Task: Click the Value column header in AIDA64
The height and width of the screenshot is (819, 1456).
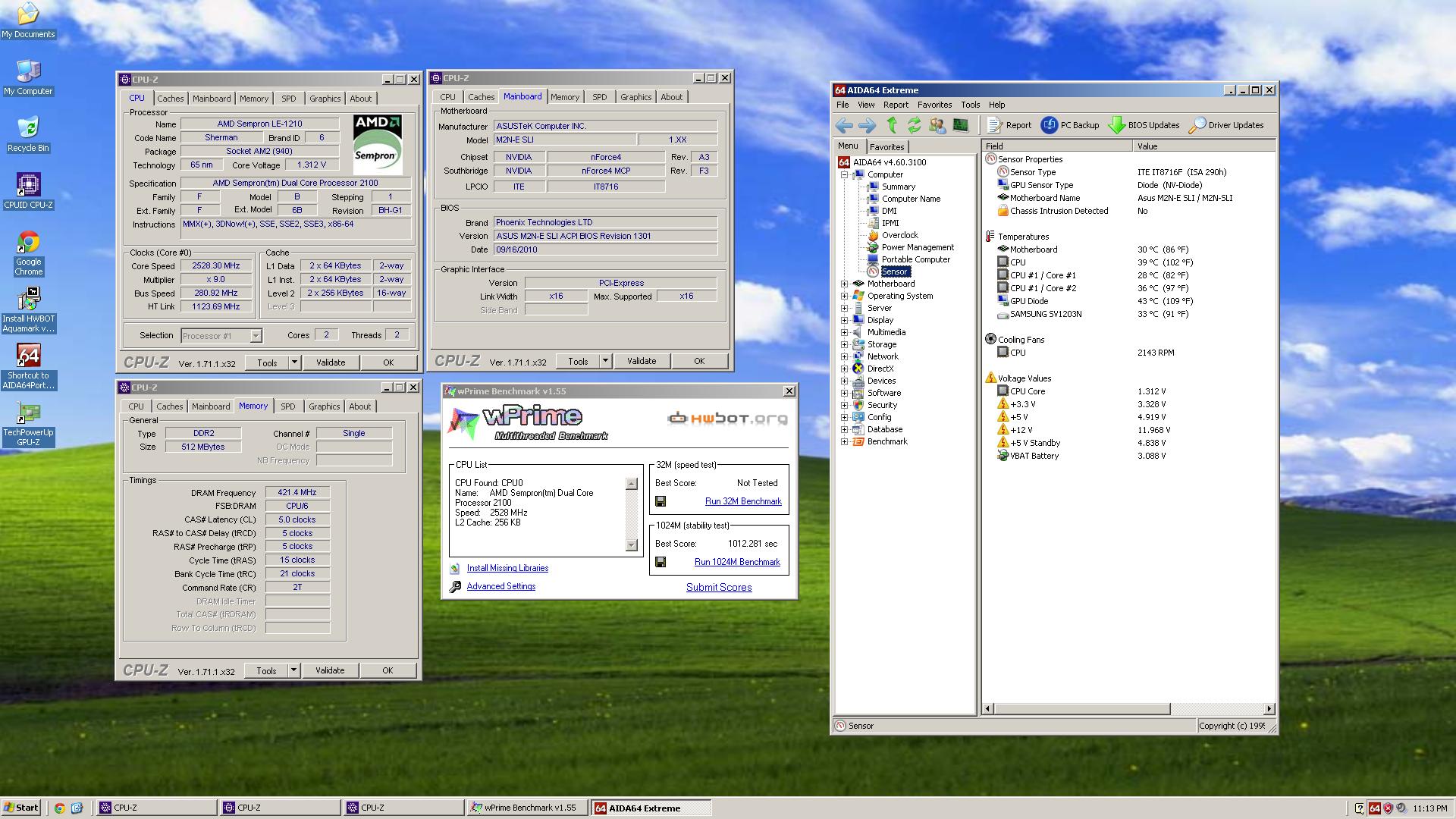Action: (1203, 146)
